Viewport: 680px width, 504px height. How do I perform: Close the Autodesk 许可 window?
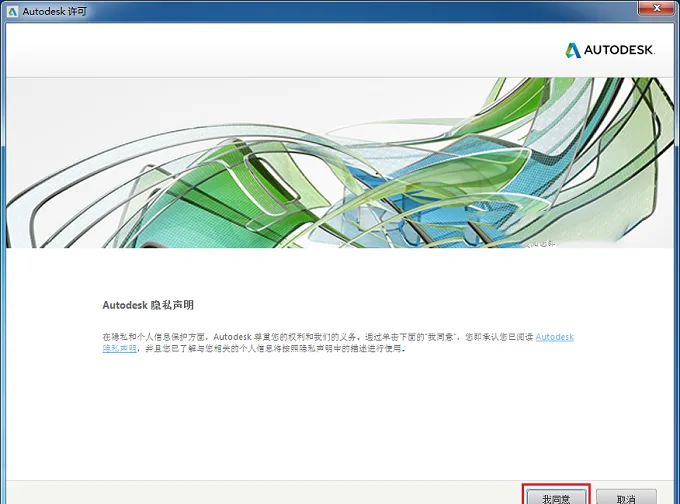point(656,8)
